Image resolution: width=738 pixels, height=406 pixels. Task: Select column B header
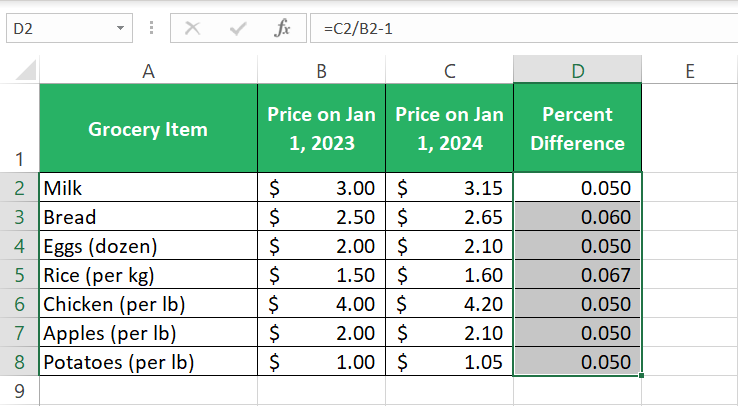click(x=321, y=70)
